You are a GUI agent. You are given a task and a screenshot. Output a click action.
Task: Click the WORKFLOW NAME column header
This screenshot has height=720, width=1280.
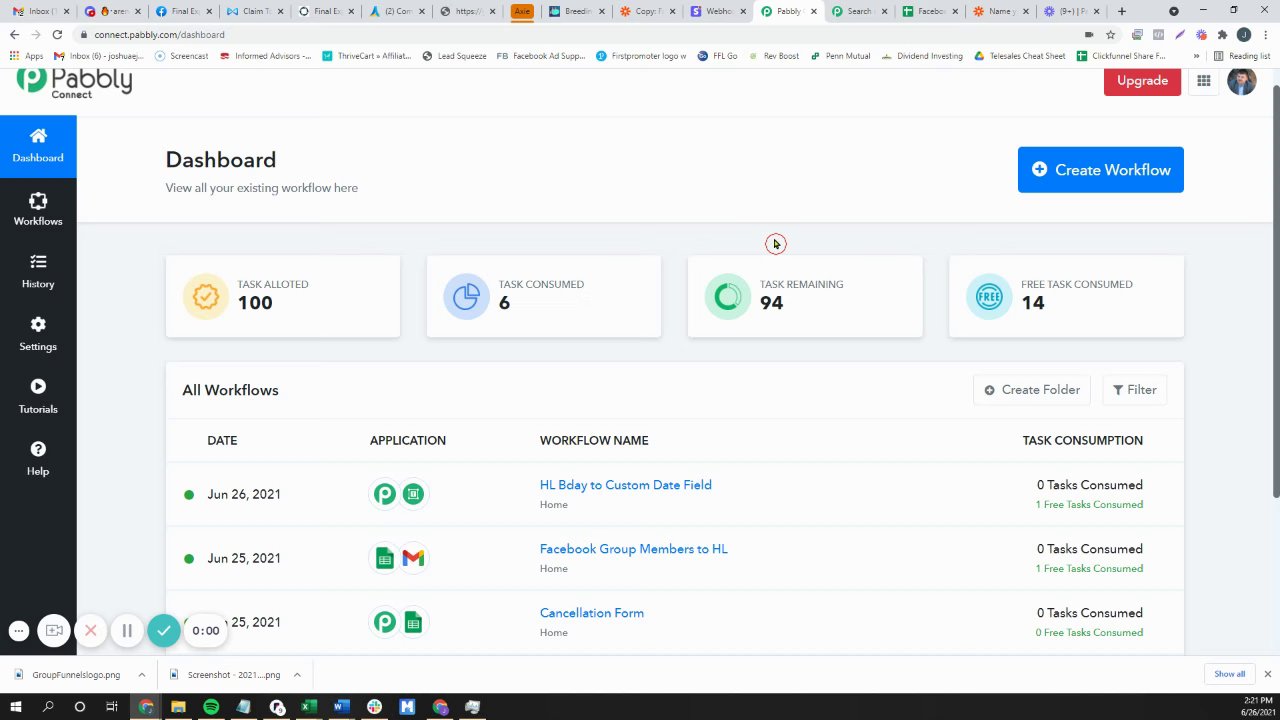pos(594,440)
